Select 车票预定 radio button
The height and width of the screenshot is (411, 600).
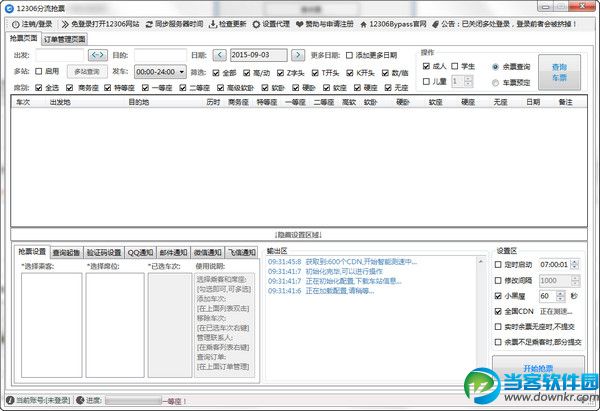point(495,83)
